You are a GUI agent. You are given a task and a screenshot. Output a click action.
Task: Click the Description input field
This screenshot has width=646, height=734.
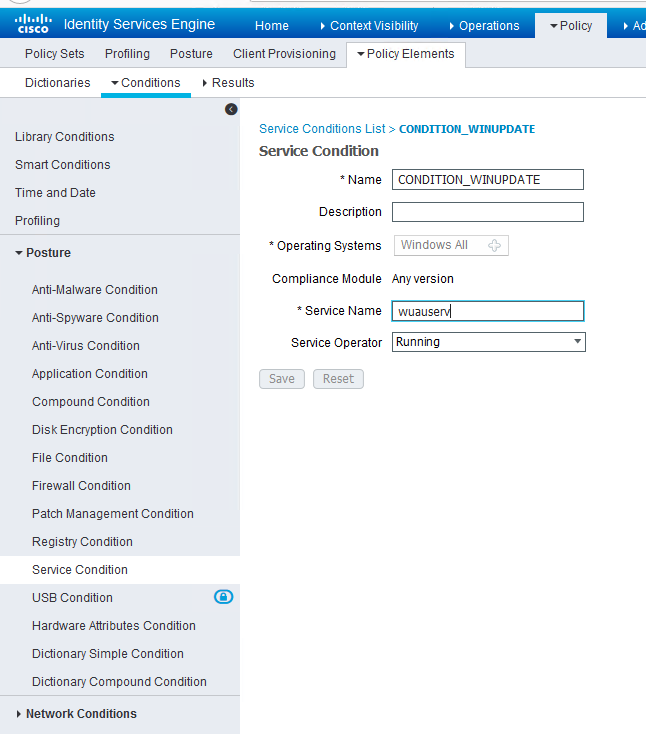[488, 212]
